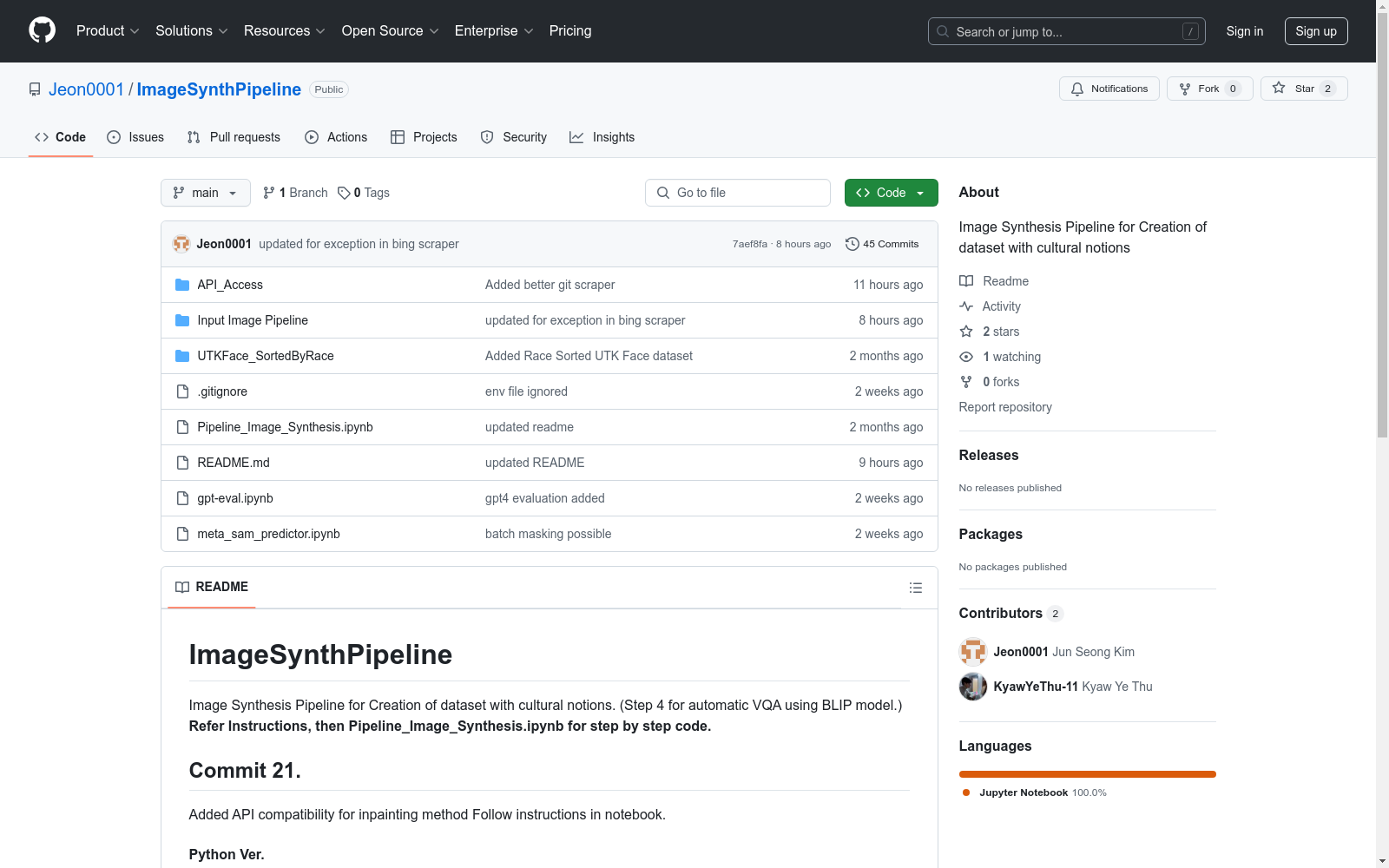Click the Sign in link
1389x868 pixels.
1245,31
